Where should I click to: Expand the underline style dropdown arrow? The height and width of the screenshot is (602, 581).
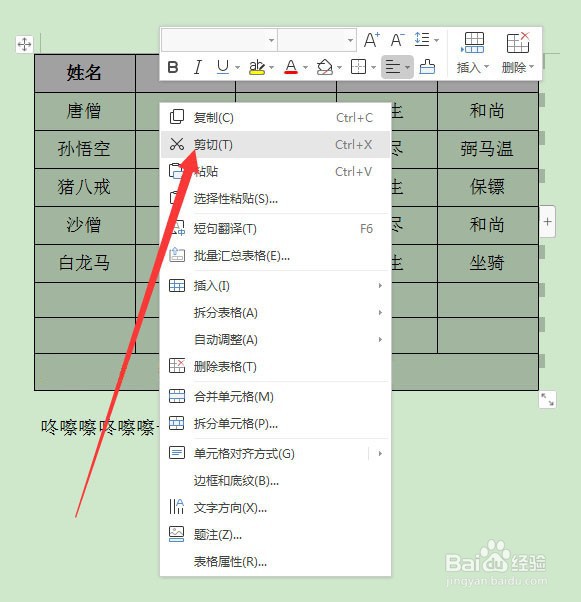237,68
